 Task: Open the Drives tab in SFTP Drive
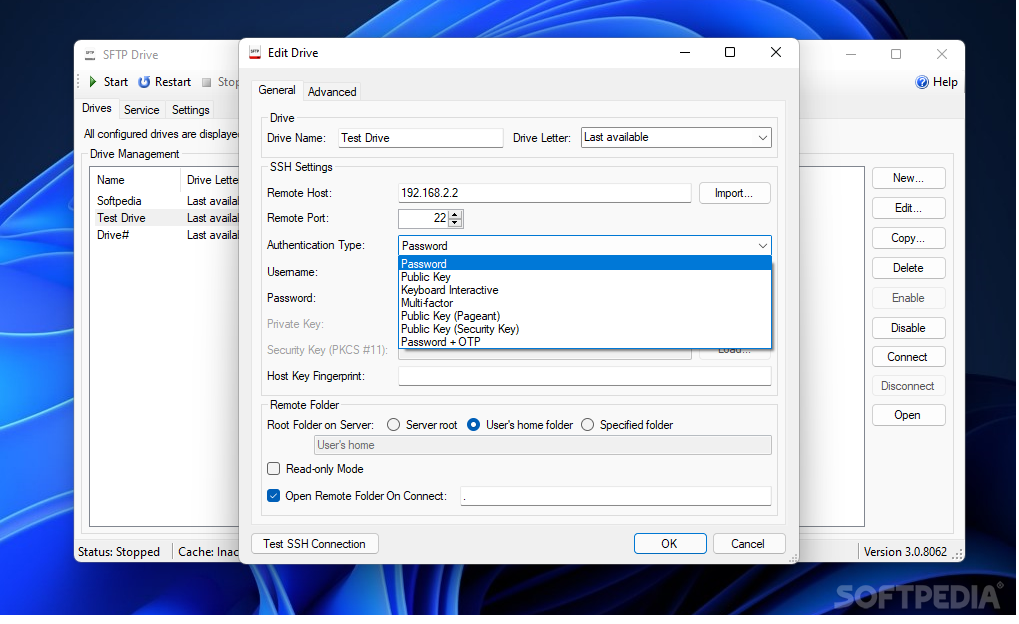[97, 108]
